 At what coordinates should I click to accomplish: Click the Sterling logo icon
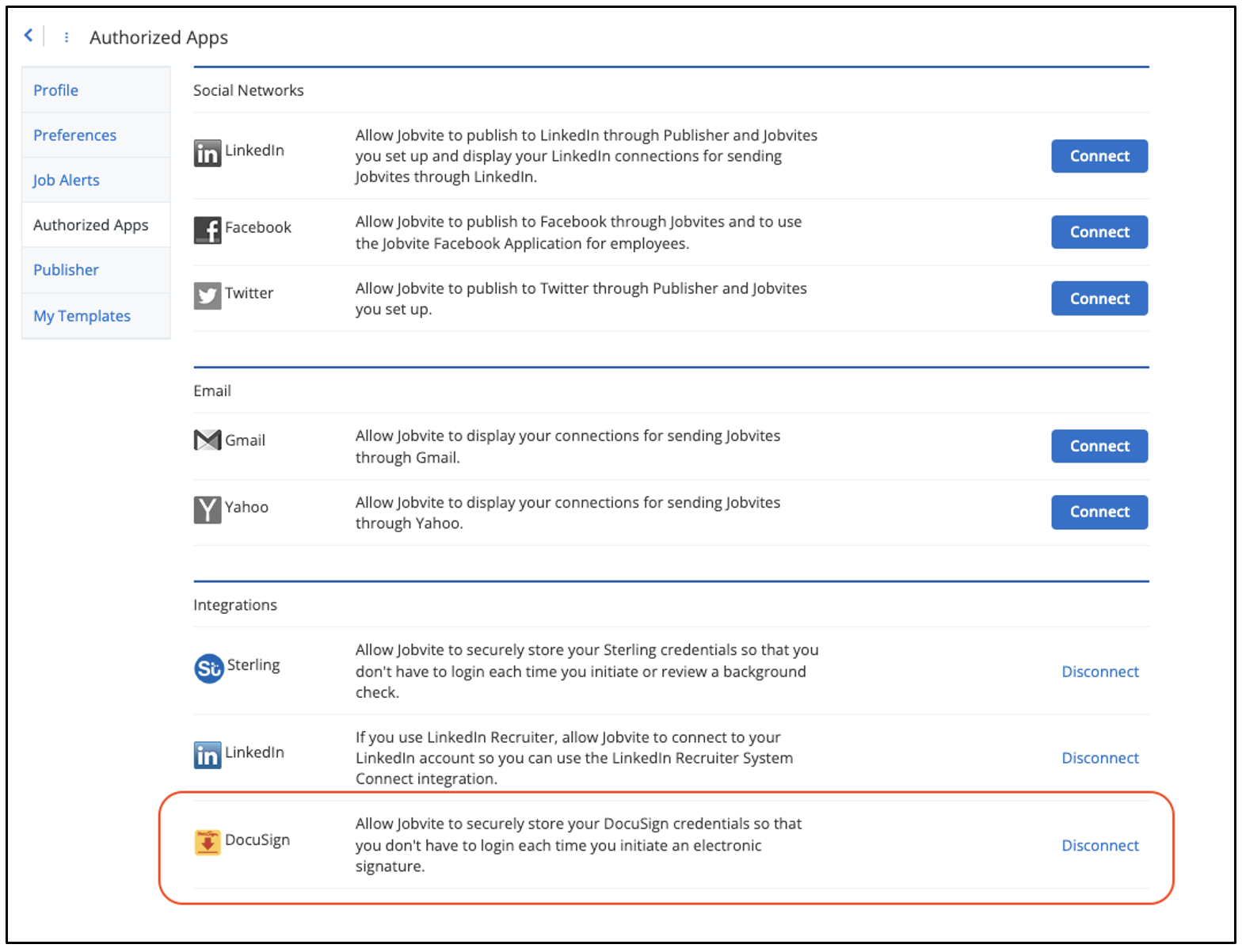click(x=209, y=668)
